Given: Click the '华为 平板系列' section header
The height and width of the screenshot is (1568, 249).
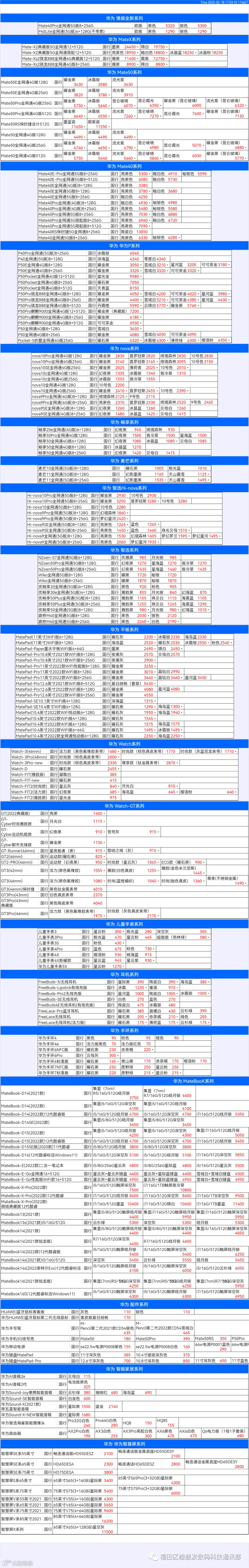Looking at the screenshot, I should point(124,629).
